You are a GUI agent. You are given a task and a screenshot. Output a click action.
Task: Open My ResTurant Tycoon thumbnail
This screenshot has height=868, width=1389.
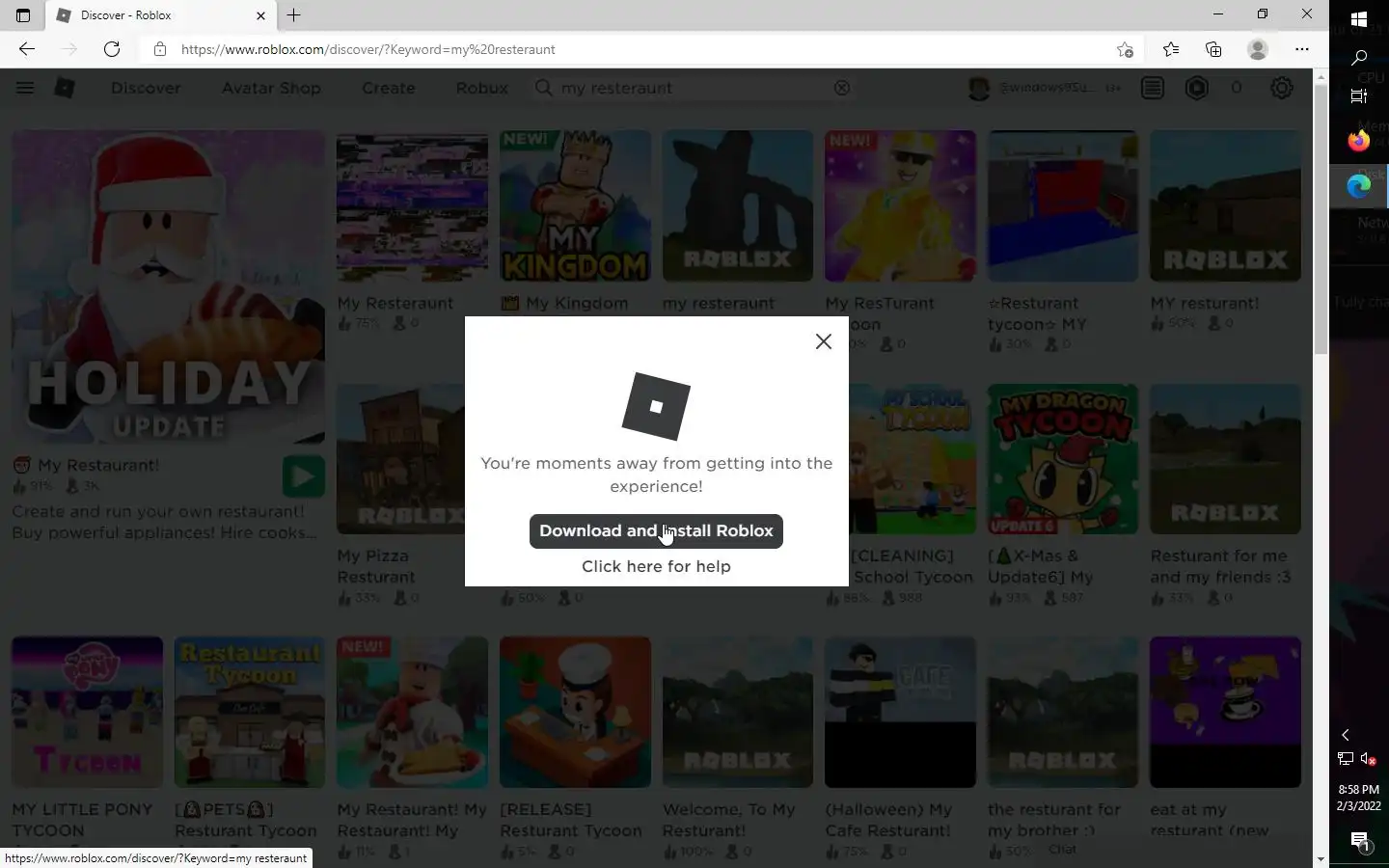click(x=900, y=206)
